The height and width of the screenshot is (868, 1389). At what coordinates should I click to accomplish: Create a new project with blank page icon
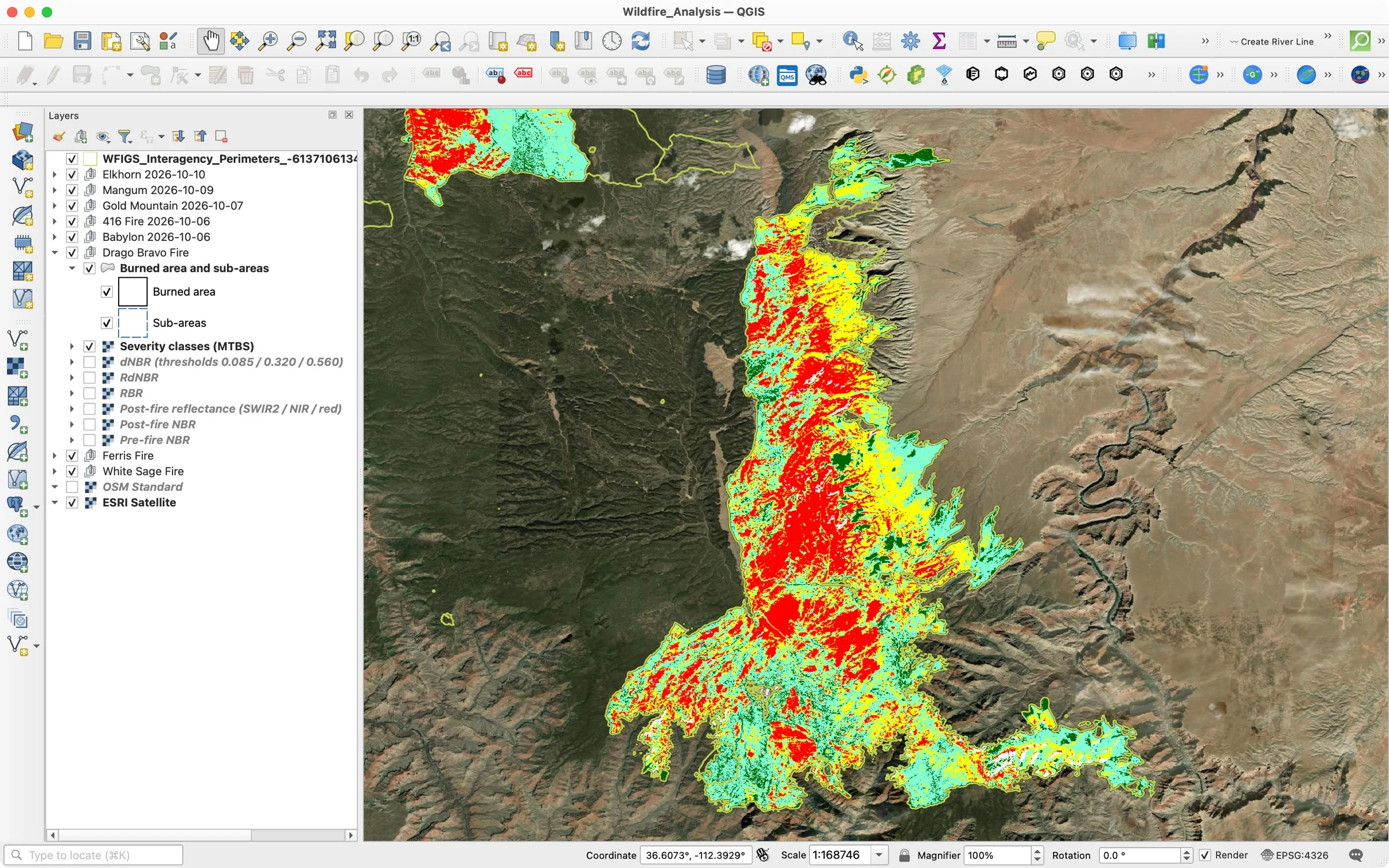click(x=25, y=41)
